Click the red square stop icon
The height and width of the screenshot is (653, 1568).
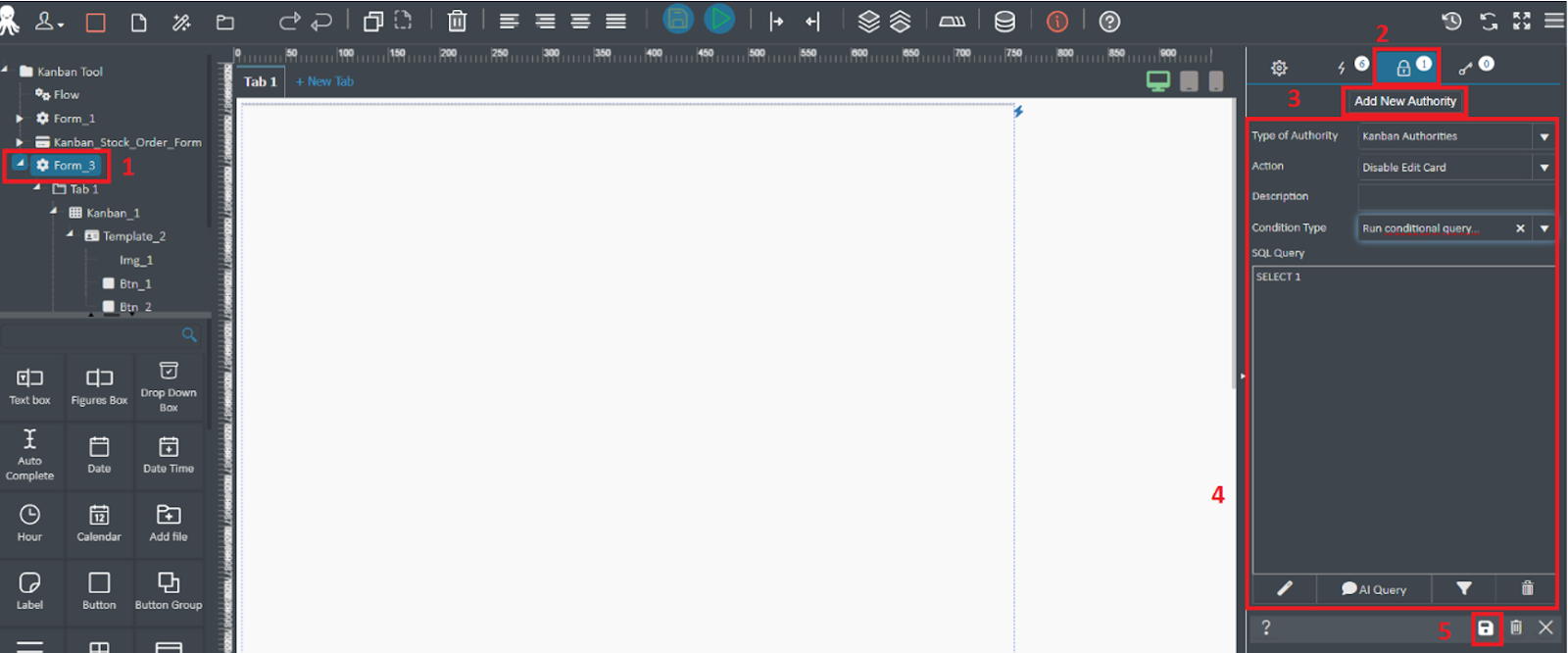95,22
